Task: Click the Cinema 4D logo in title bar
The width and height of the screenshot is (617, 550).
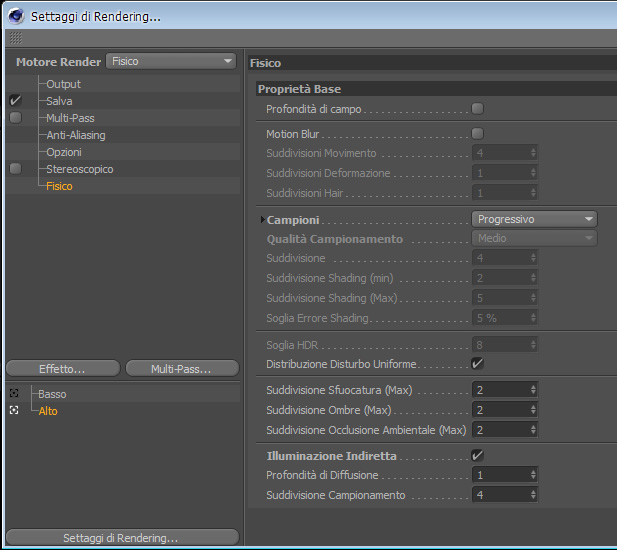Action: pyautogui.click(x=16, y=16)
